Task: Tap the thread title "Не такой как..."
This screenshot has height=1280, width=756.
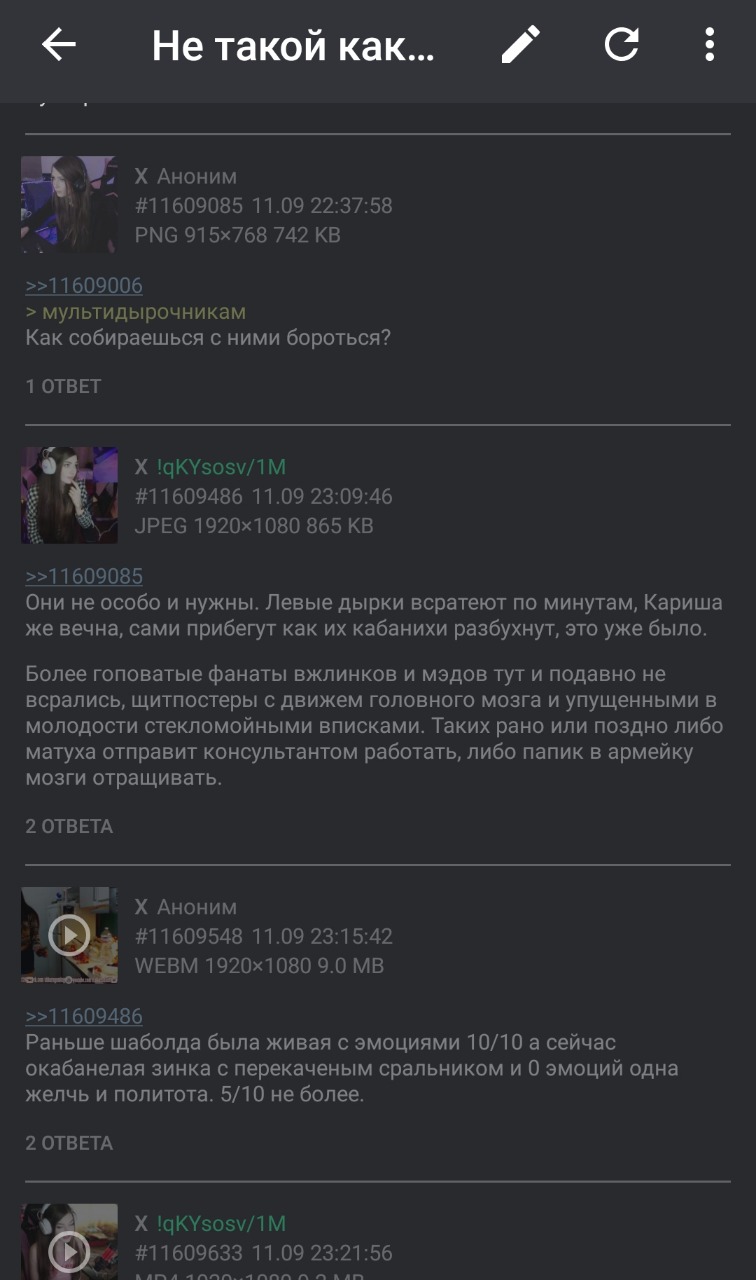Action: pos(293,46)
